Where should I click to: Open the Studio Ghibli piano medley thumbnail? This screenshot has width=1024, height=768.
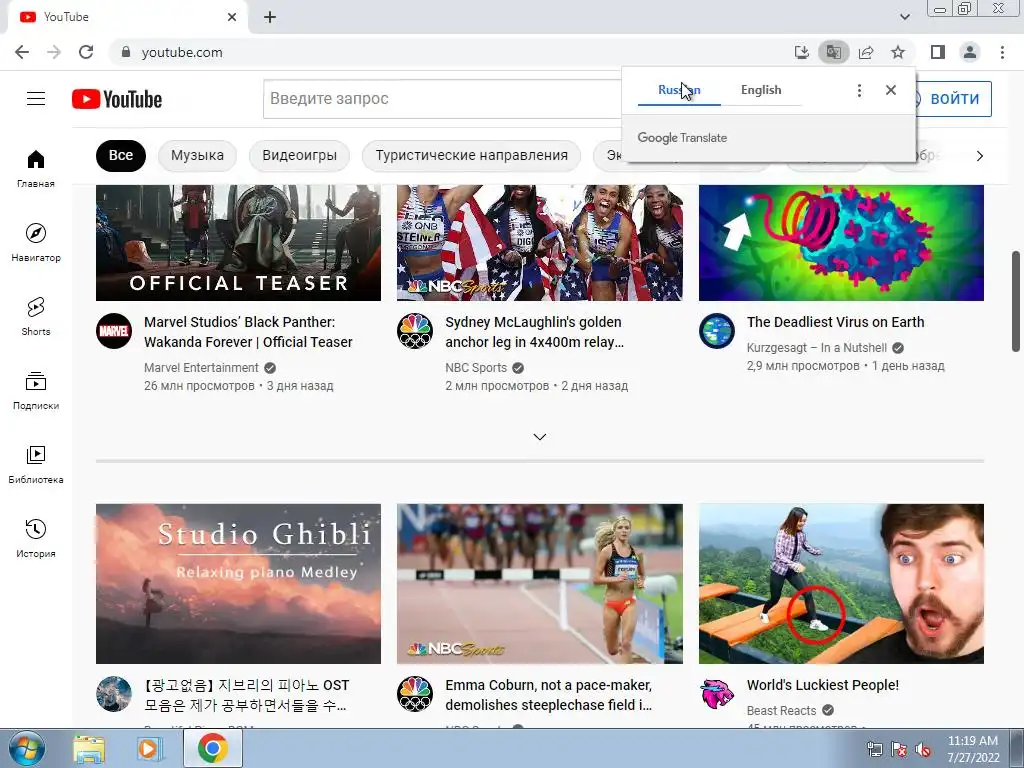click(x=238, y=583)
